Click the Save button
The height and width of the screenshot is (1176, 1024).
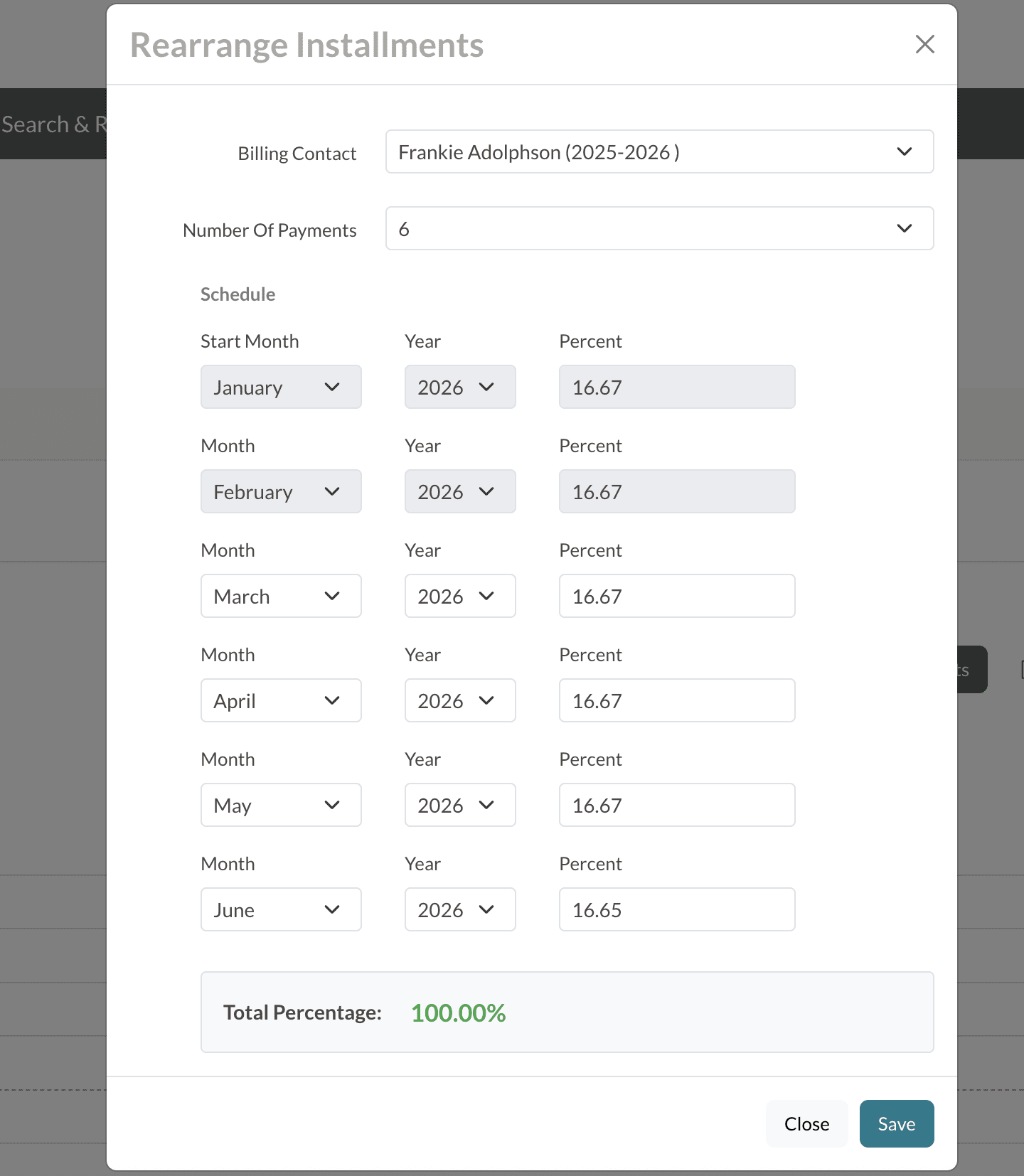(896, 1123)
